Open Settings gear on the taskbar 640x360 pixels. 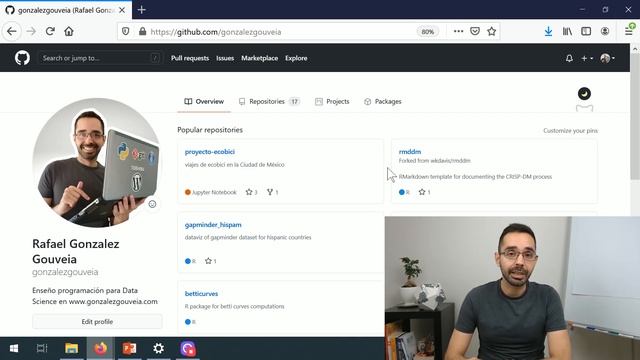(x=158, y=349)
